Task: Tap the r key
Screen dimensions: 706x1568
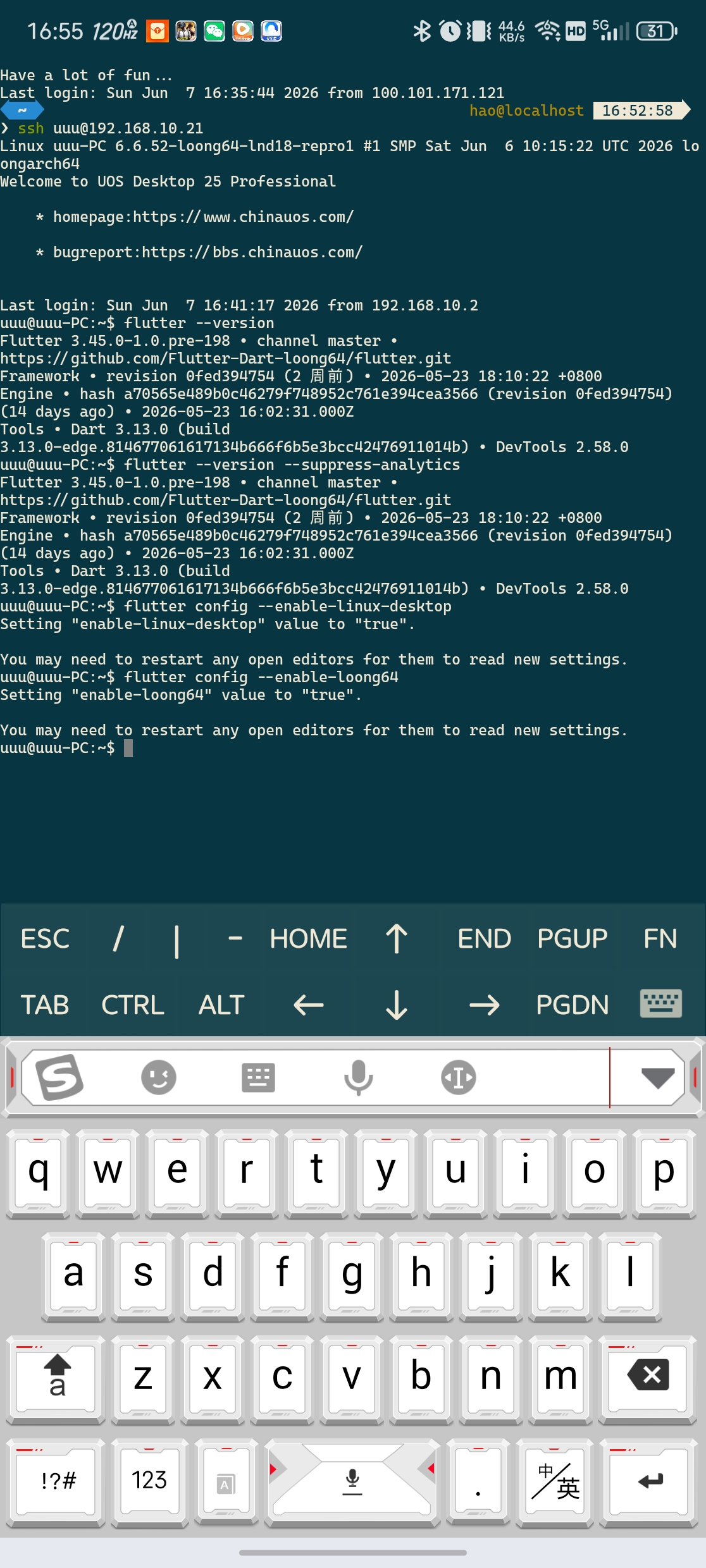Action: click(247, 1173)
